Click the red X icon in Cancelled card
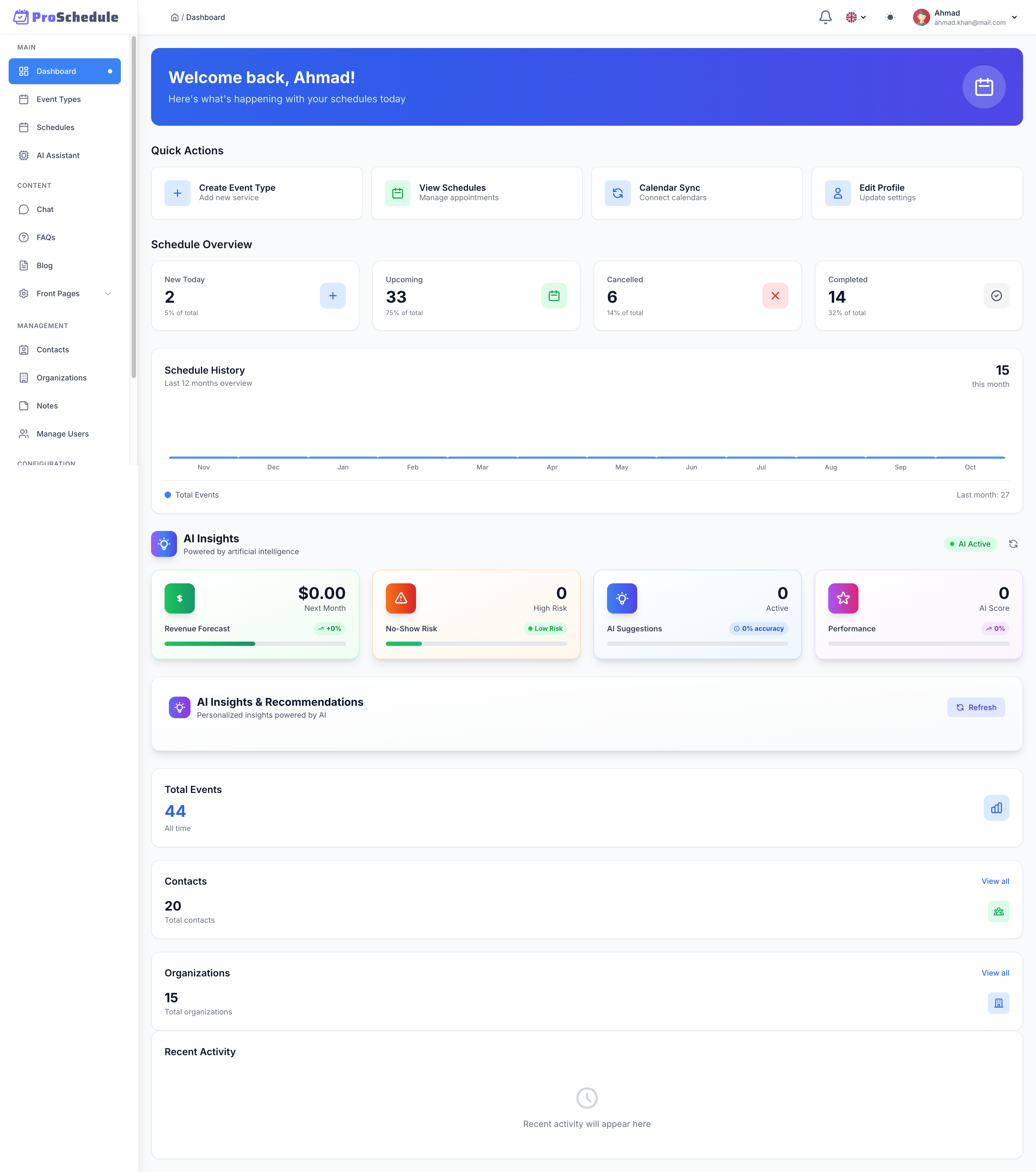This screenshot has width=1036, height=1172. point(775,296)
